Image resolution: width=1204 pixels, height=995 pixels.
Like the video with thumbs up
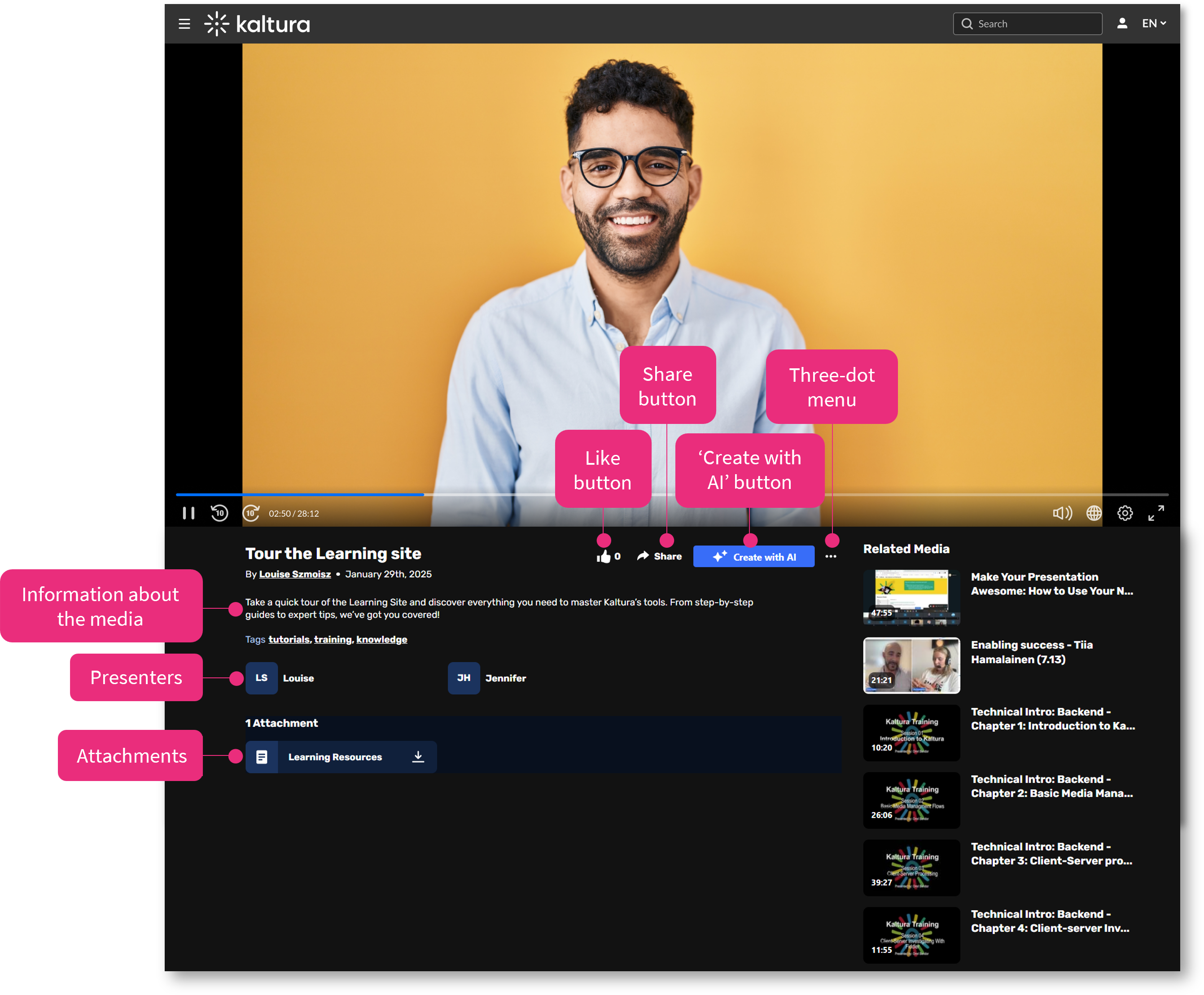(x=604, y=557)
